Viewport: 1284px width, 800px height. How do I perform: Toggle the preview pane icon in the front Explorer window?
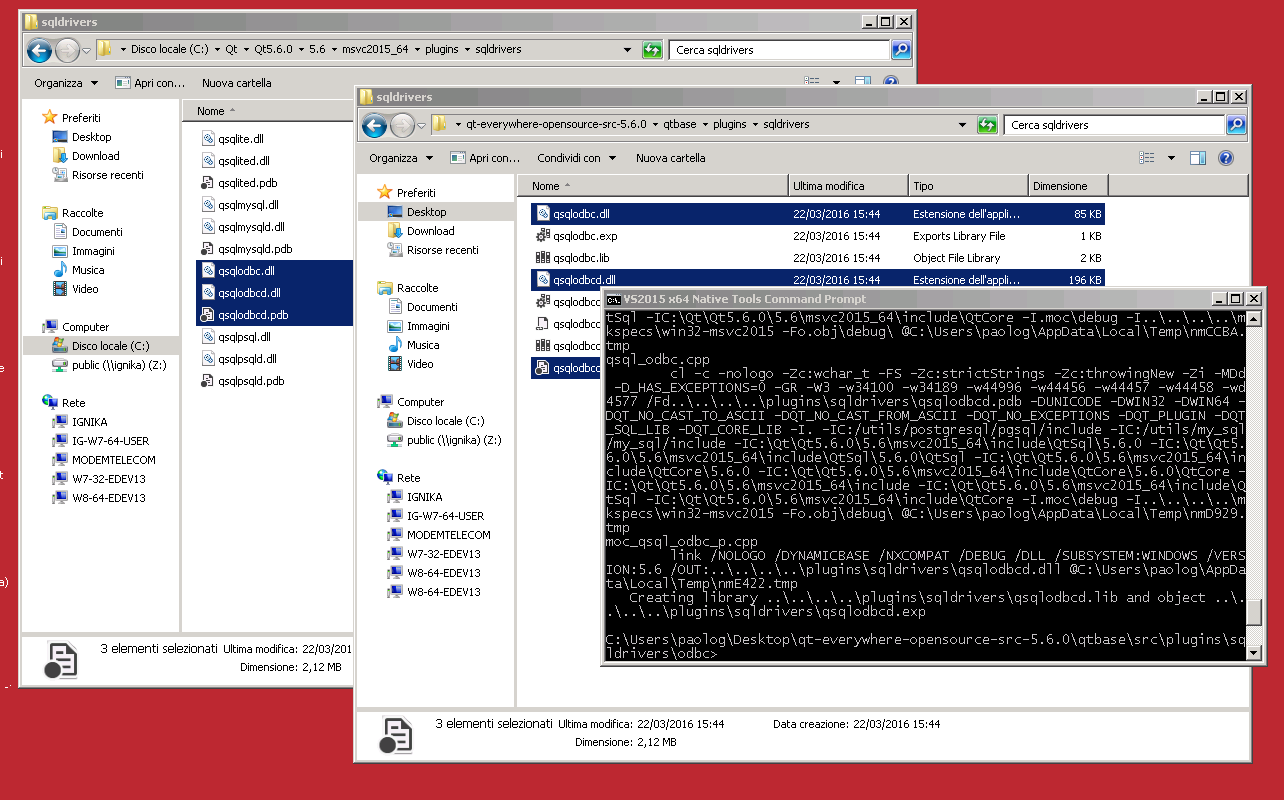pyautogui.click(x=1197, y=158)
